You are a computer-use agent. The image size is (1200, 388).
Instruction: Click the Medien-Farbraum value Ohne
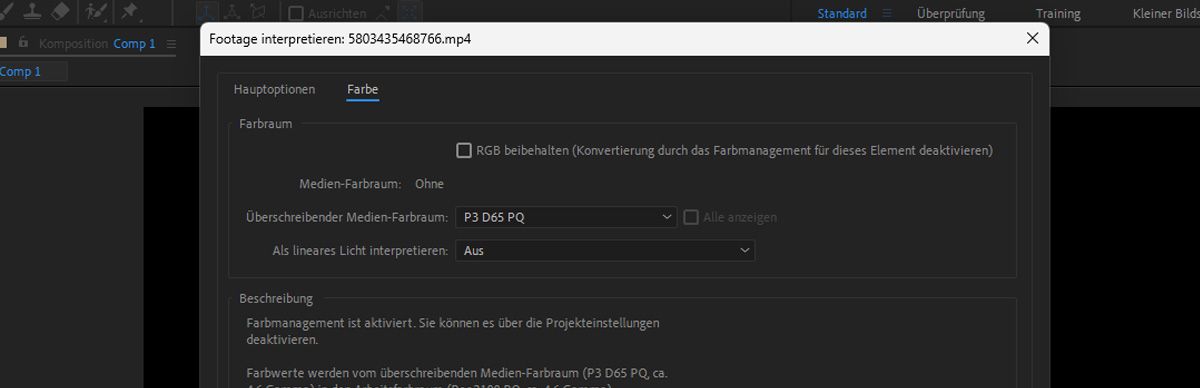tap(429, 184)
